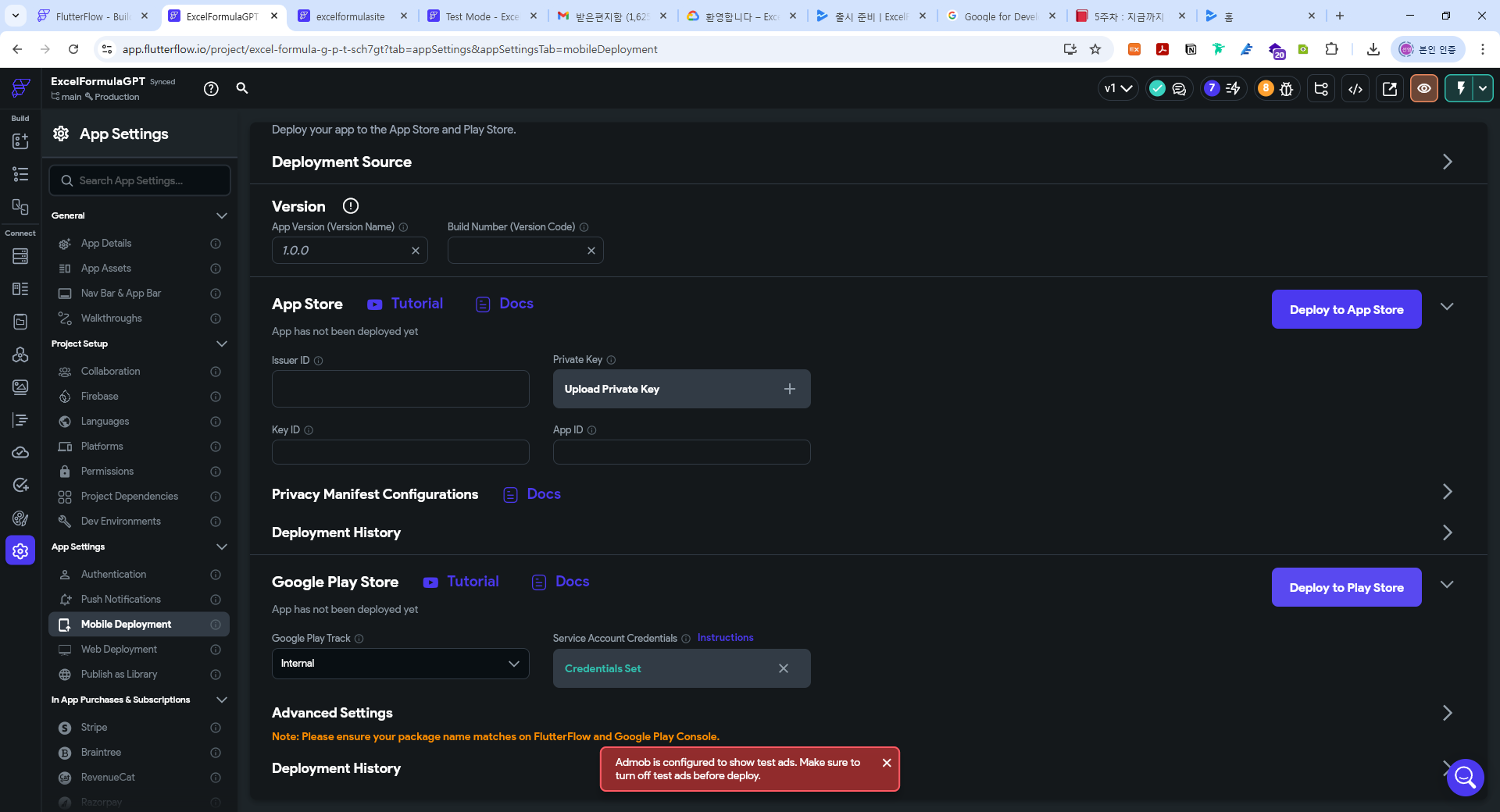The height and width of the screenshot is (812, 1500).
Task: Click Deploy to Play Store button
Action: click(x=1346, y=588)
